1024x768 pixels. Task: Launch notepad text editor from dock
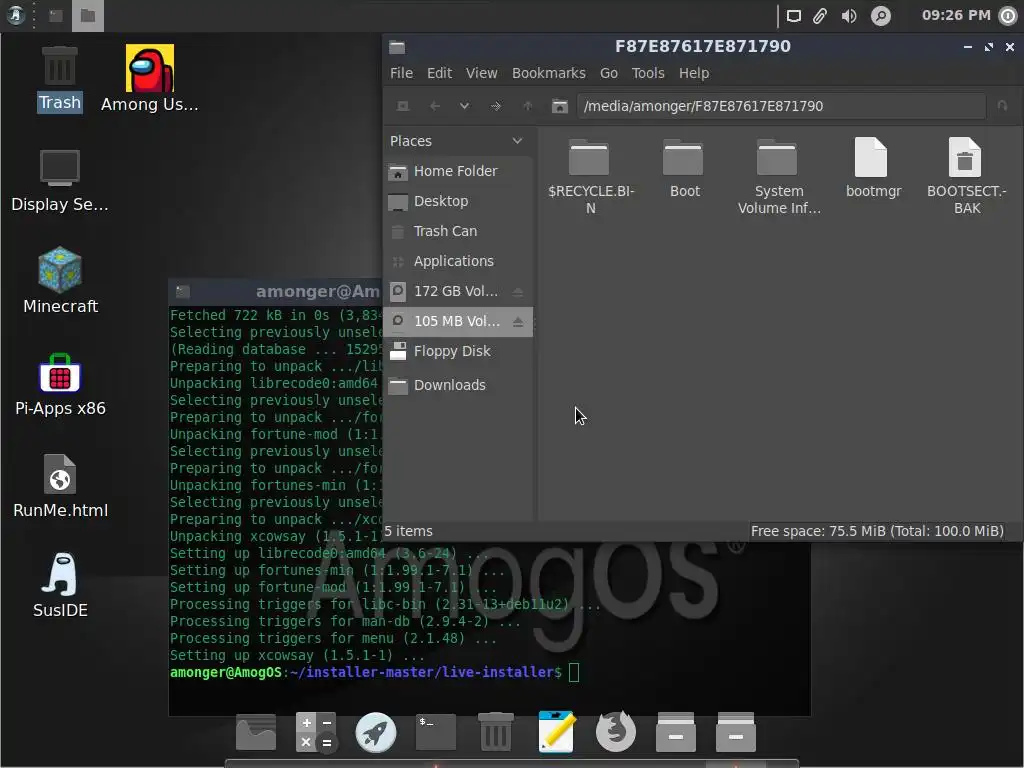pyautogui.click(x=556, y=732)
